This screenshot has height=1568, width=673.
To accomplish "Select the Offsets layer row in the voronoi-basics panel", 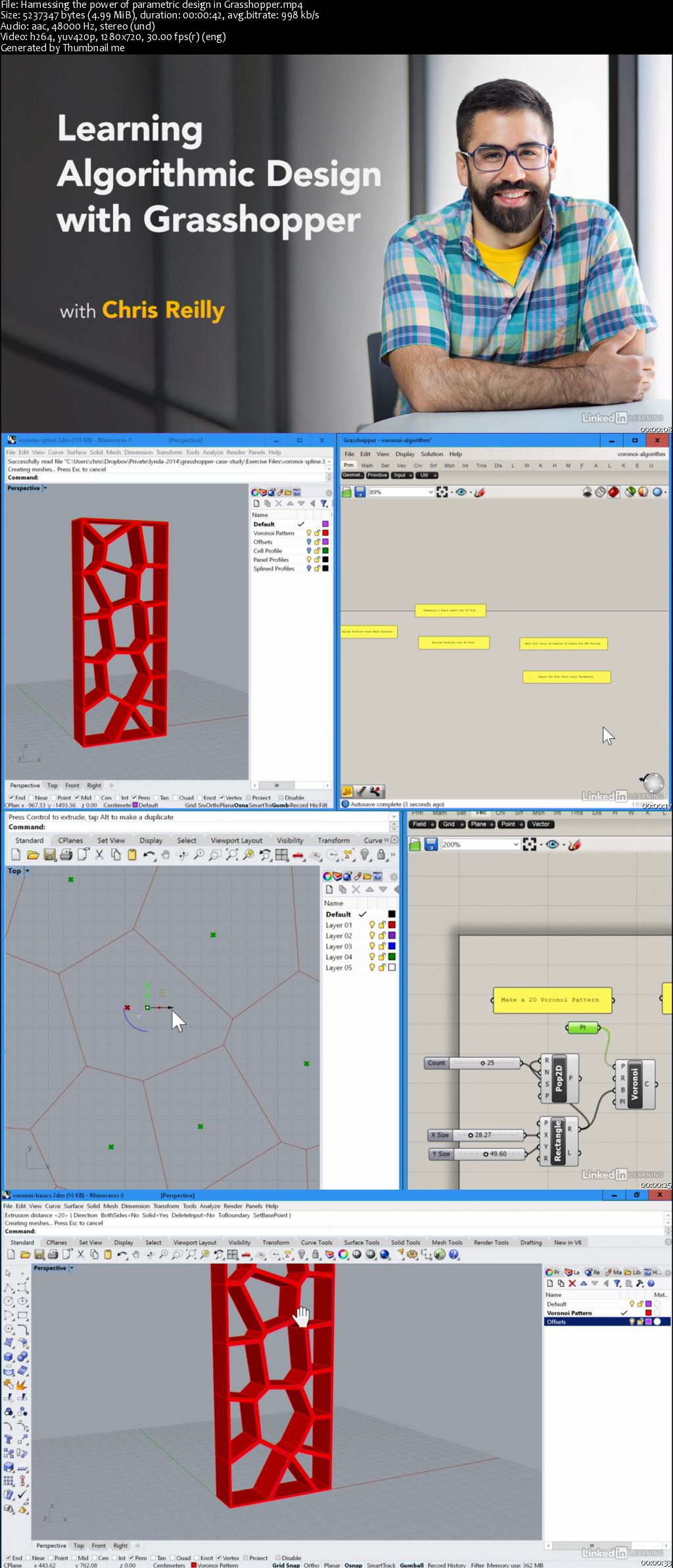I will coord(607,1322).
